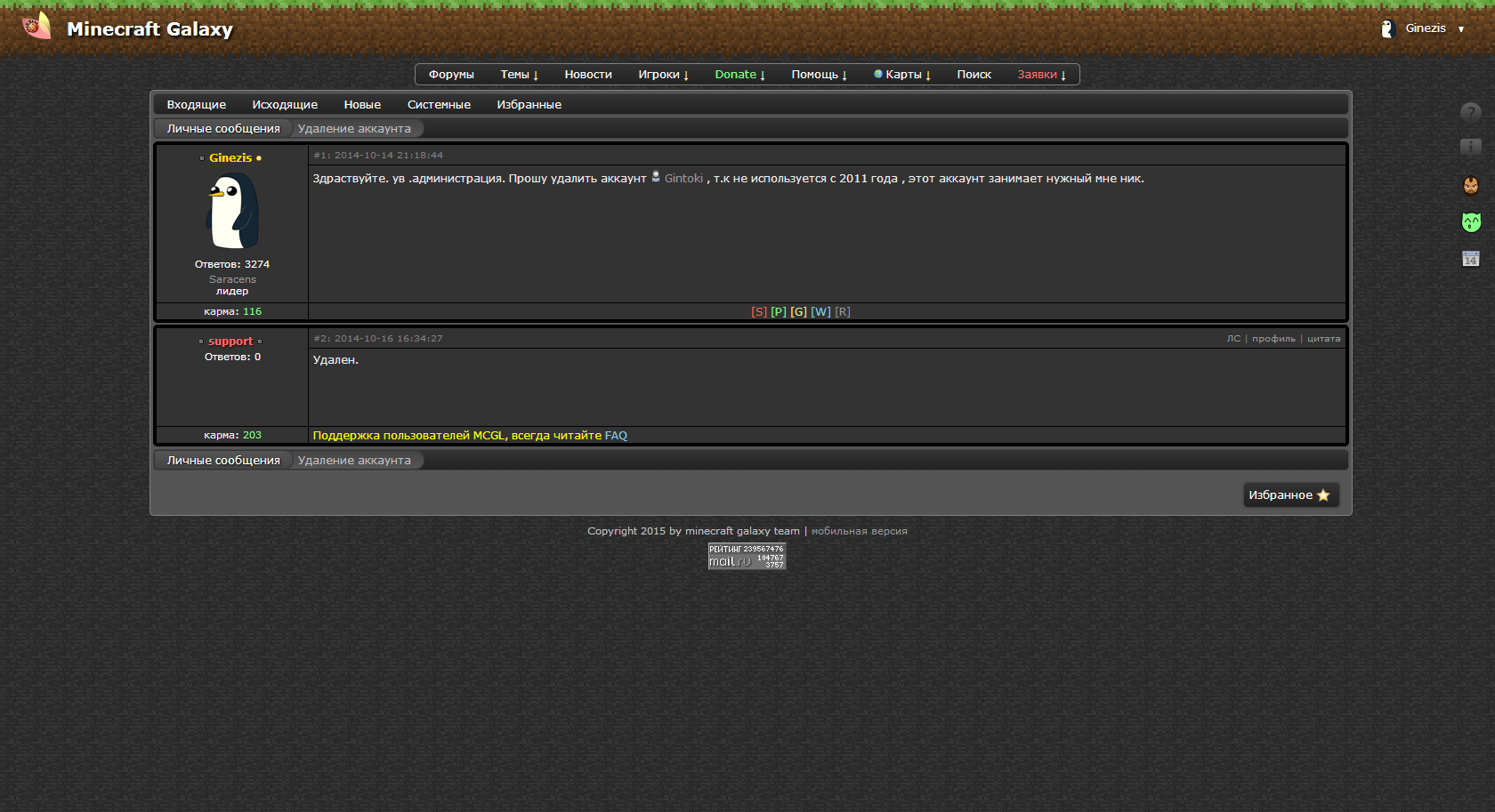Image resolution: width=1495 pixels, height=812 pixels.
Task: Open the Поиск menu item
Action: pos(974,75)
